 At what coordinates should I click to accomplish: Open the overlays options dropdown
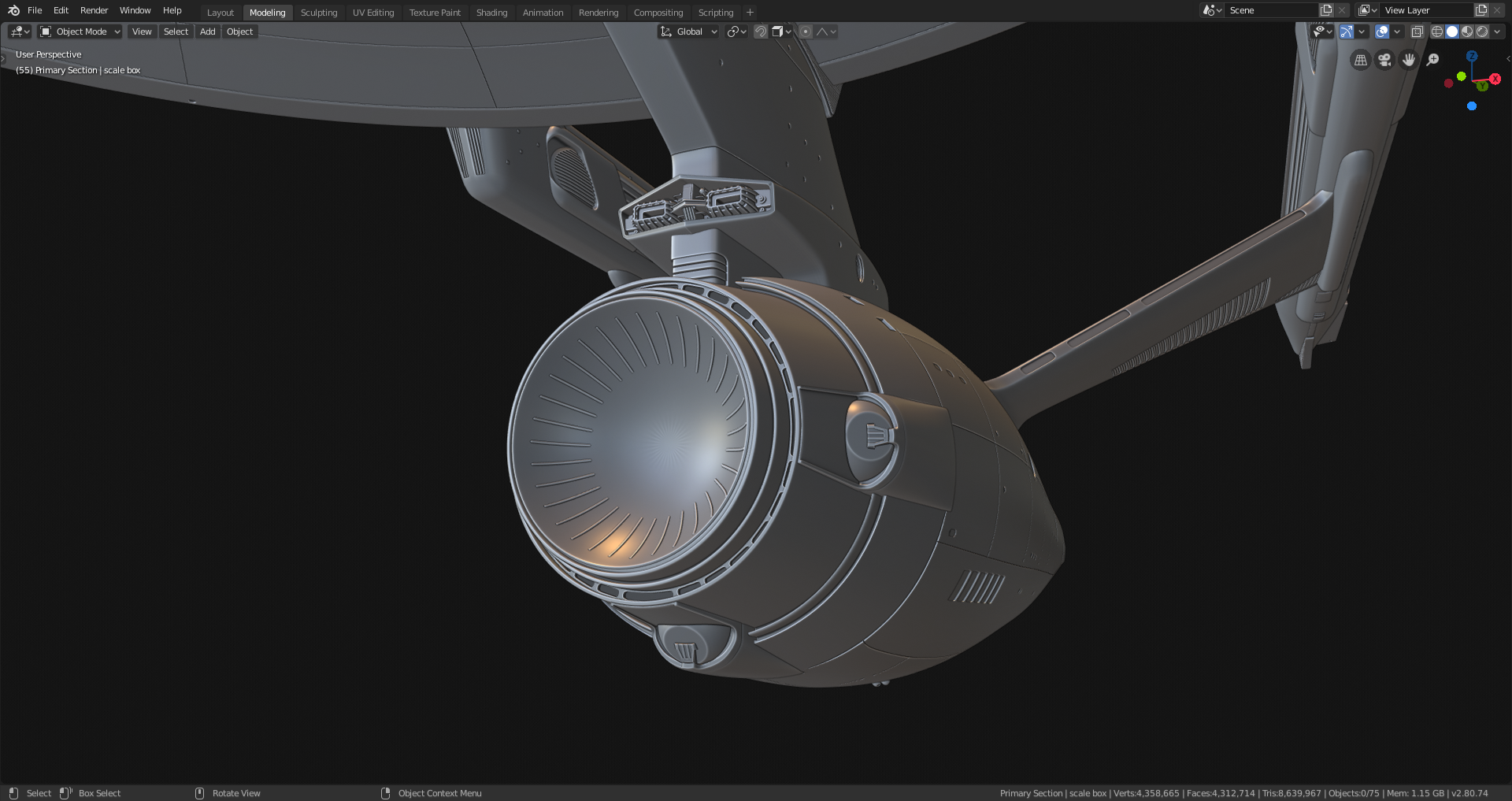pyautogui.click(x=1397, y=32)
